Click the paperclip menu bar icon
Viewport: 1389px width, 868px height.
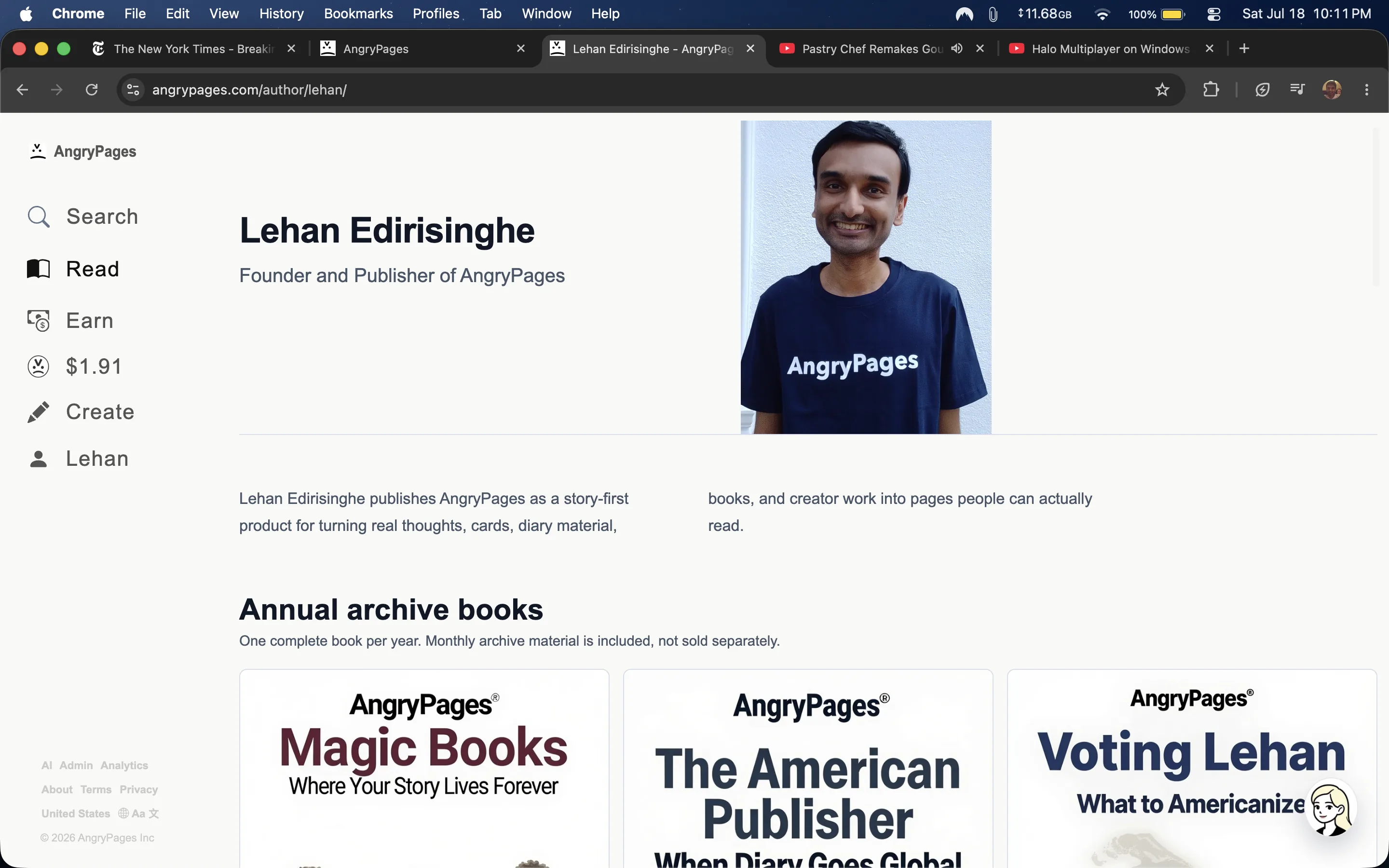coord(993,14)
